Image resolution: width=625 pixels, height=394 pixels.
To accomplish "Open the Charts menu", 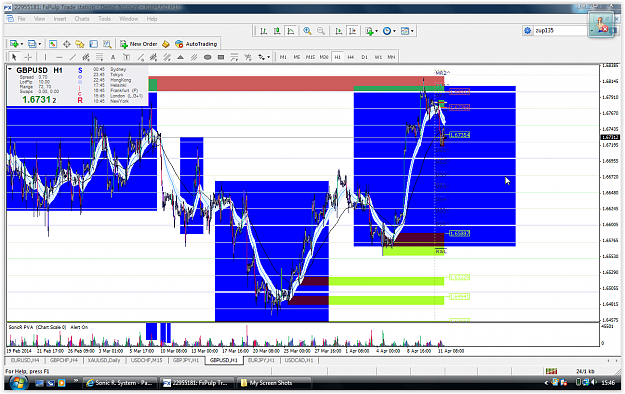I will point(82,19).
